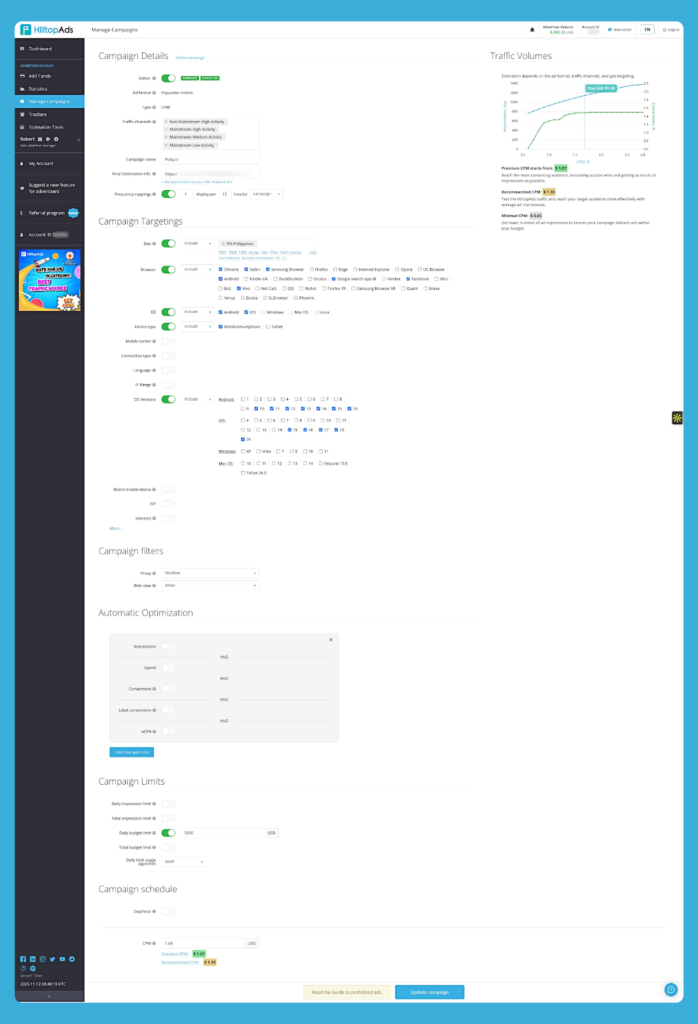Click the notification bell icon
Image resolution: width=698 pixels, height=1024 pixels.
click(532, 30)
